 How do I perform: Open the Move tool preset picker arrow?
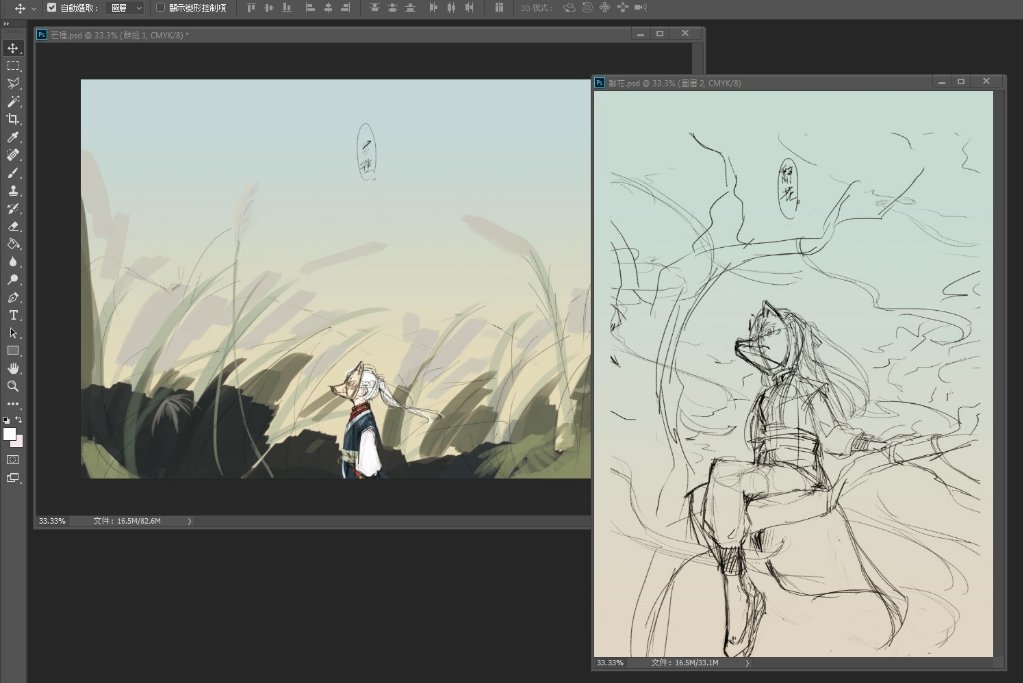pyautogui.click(x=34, y=8)
